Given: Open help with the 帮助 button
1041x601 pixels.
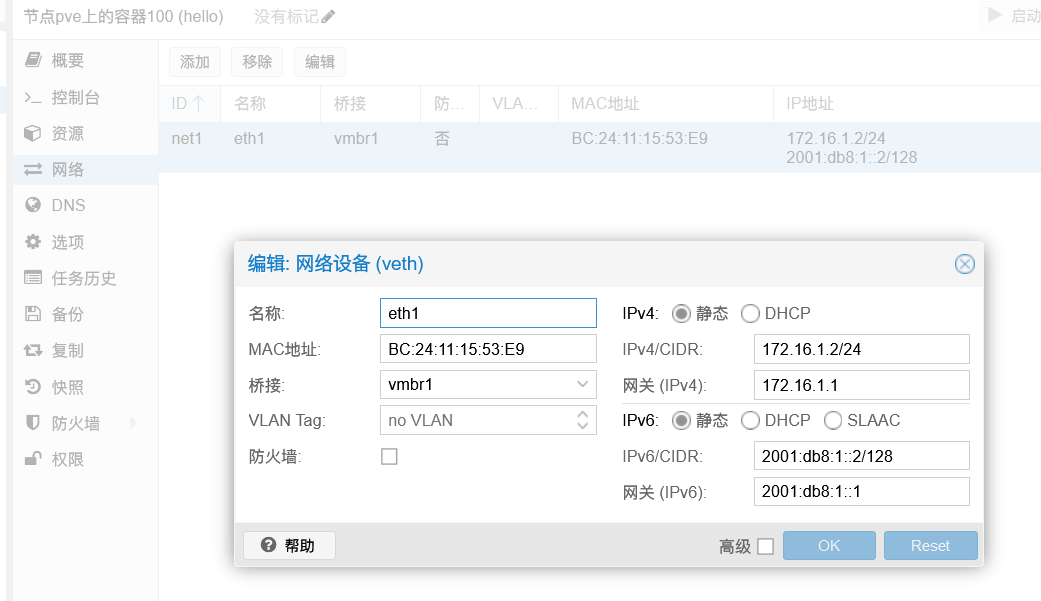Looking at the screenshot, I should [x=288, y=545].
